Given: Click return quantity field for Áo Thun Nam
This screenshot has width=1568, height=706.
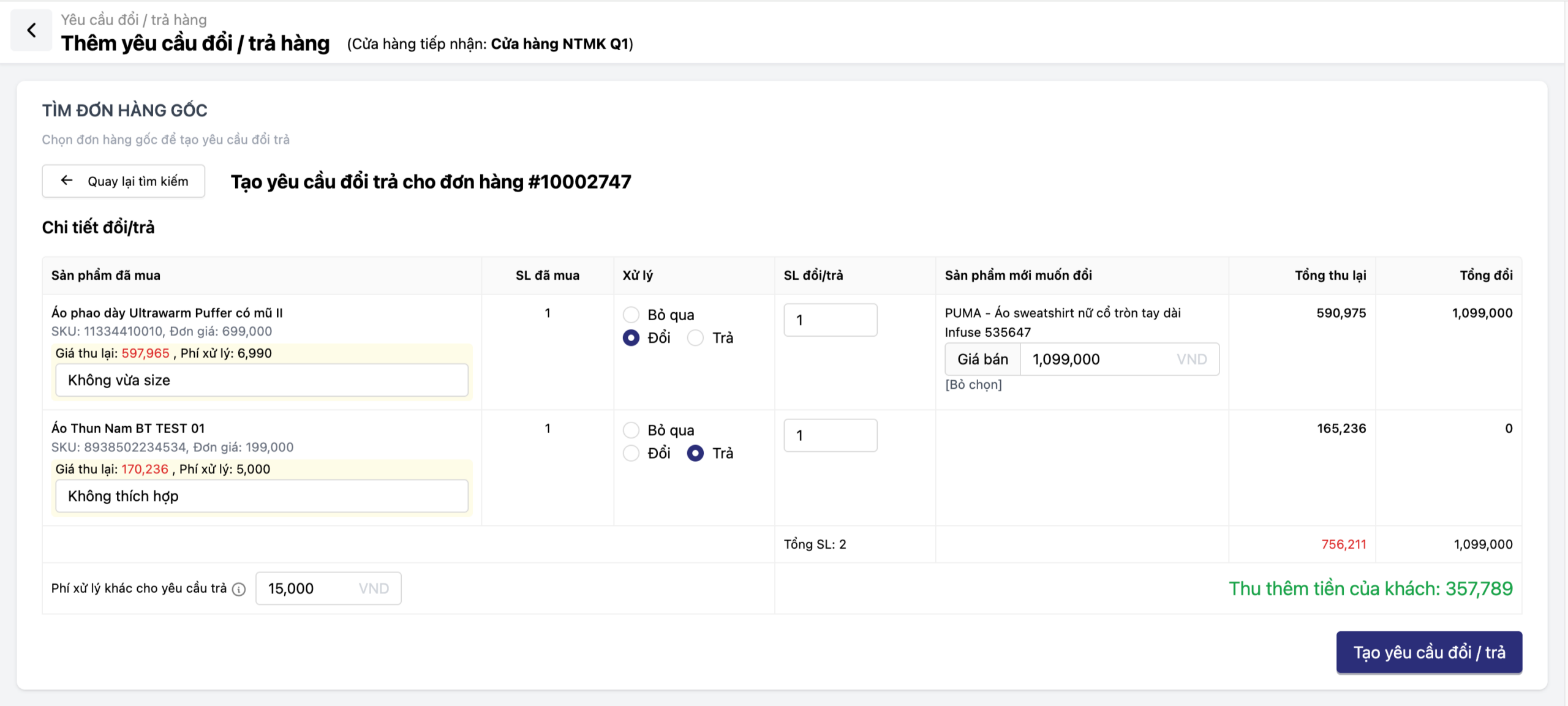Looking at the screenshot, I should (x=830, y=435).
